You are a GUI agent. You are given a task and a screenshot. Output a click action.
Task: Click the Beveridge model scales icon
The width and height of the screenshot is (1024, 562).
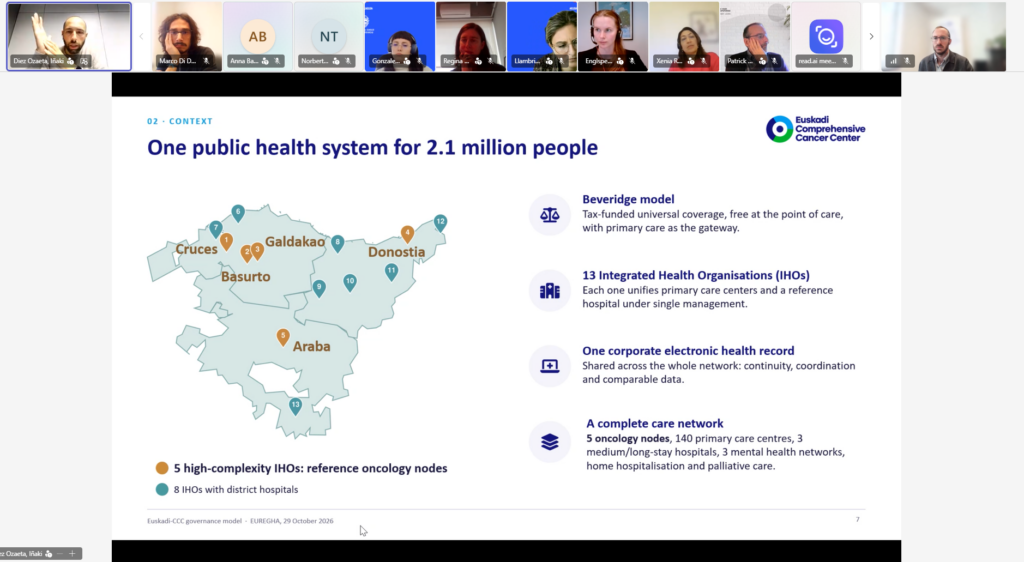click(549, 214)
